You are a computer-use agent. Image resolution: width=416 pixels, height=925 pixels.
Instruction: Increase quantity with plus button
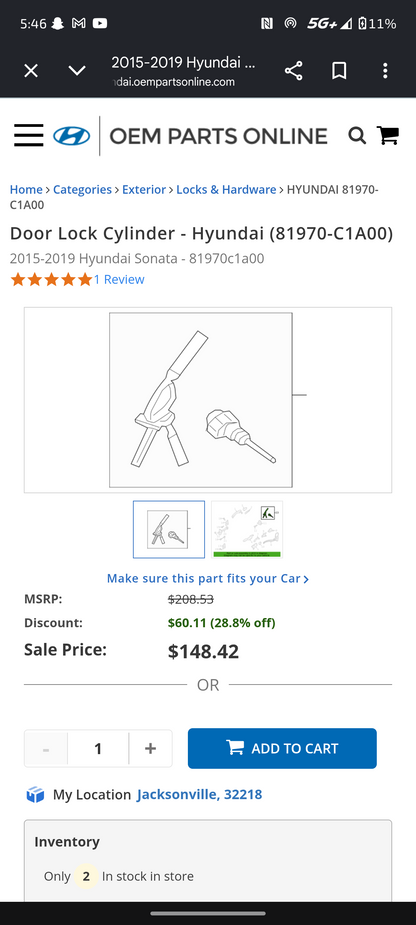tap(150, 749)
